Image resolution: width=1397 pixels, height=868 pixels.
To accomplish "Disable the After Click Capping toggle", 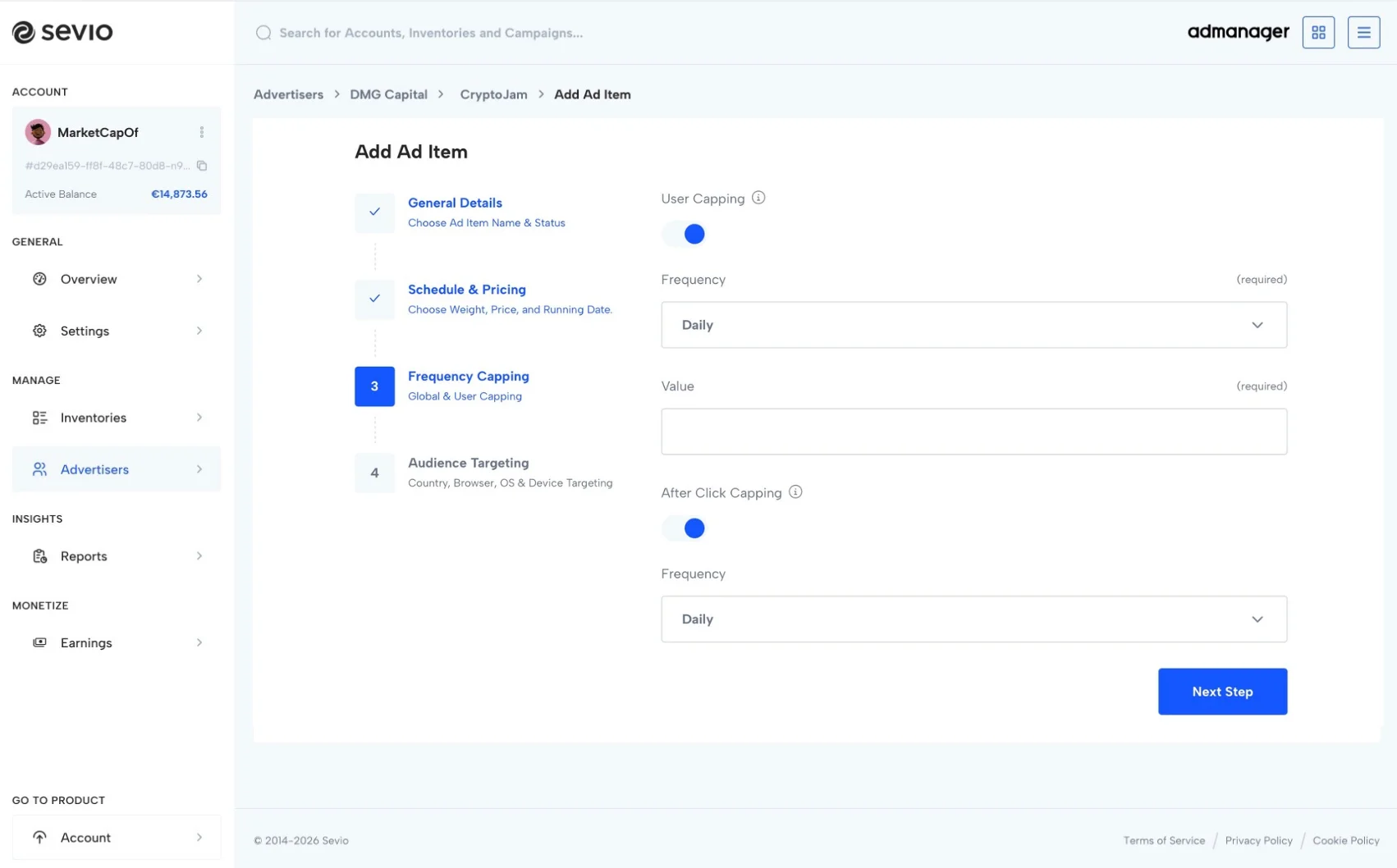I will click(685, 528).
